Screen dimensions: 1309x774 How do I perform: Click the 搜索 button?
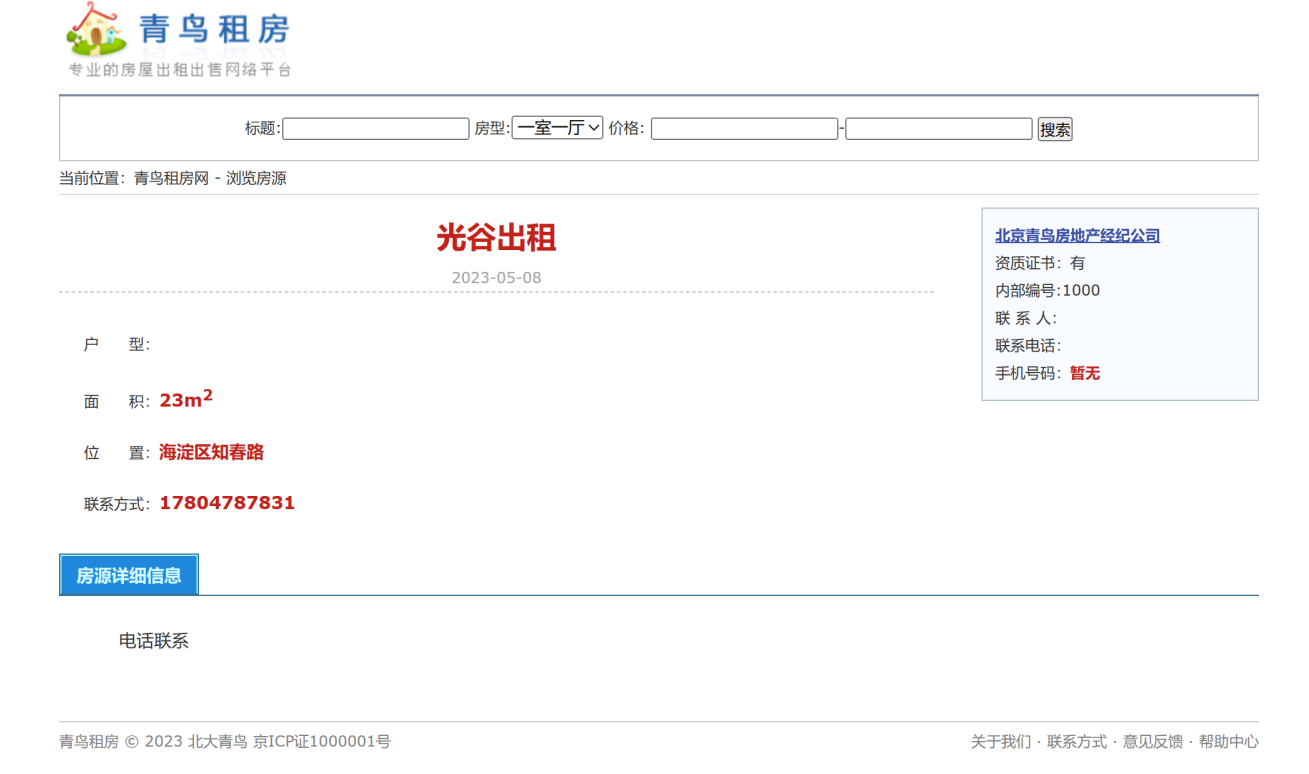click(x=1055, y=129)
